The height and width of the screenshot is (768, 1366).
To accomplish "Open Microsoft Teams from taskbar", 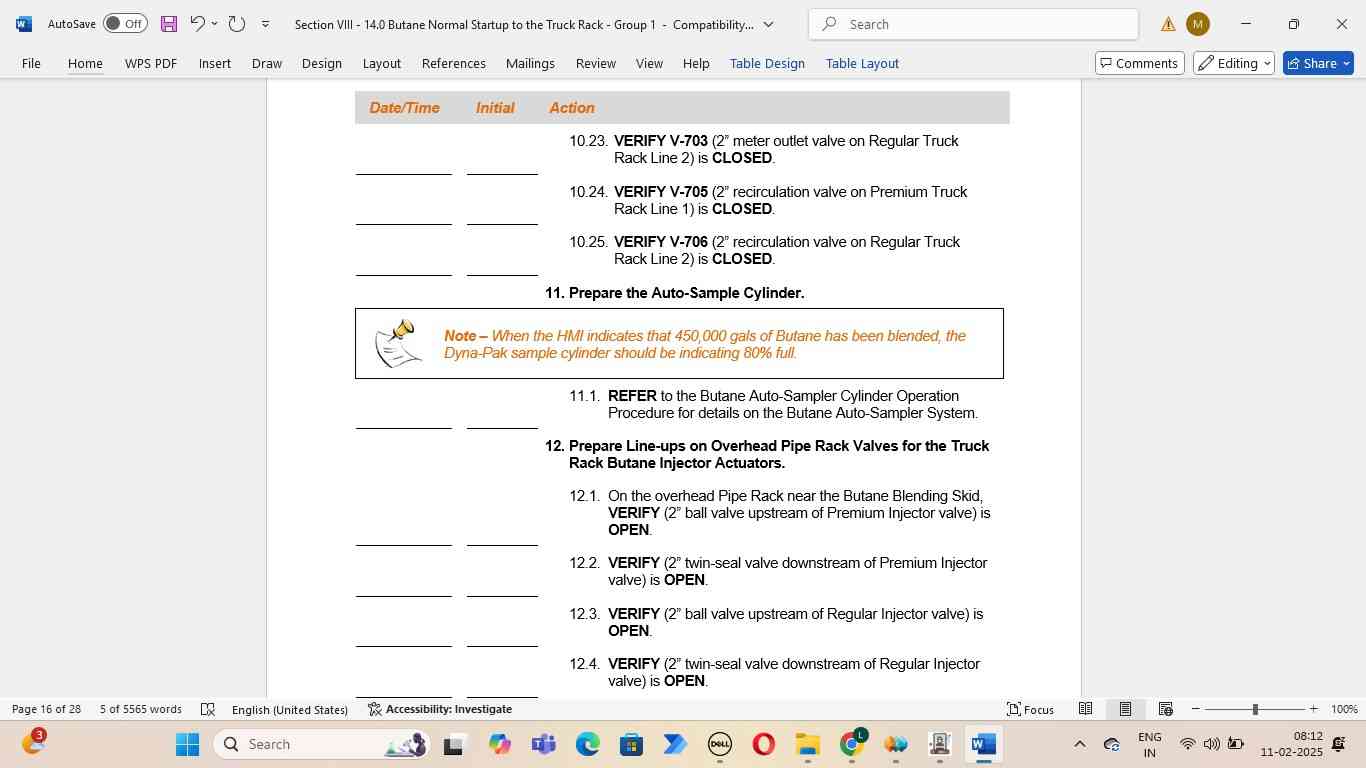I will [543, 744].
